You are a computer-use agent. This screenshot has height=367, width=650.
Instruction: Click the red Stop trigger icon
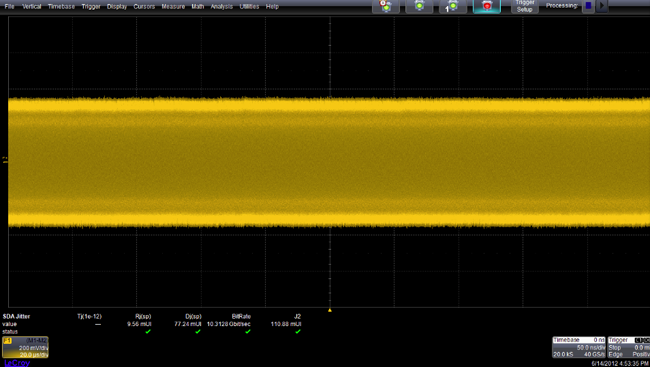coord(487,6)
